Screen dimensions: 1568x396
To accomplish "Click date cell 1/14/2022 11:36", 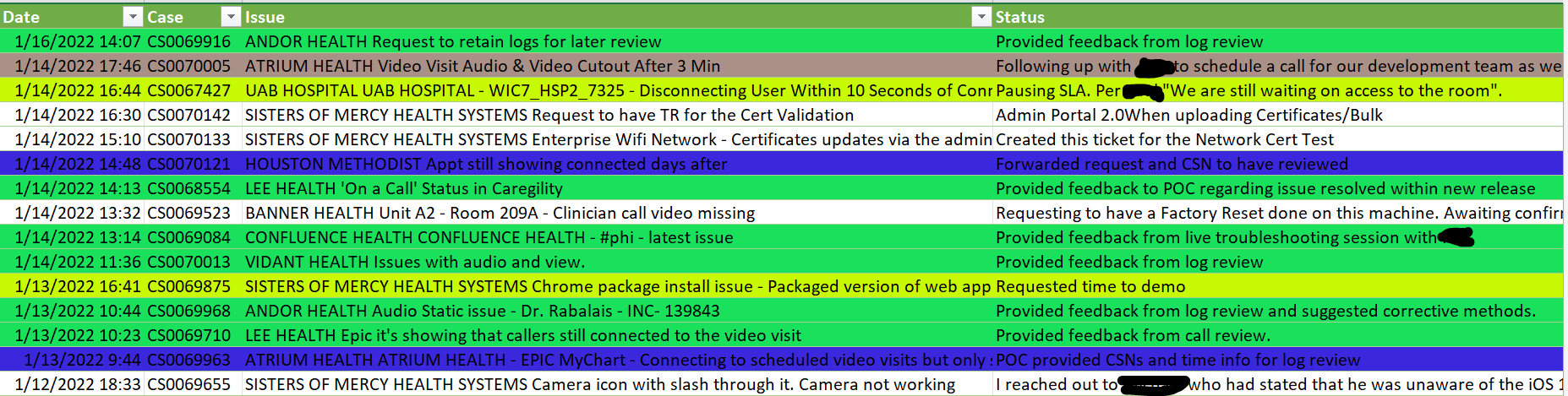I will [x=72, y=262].
